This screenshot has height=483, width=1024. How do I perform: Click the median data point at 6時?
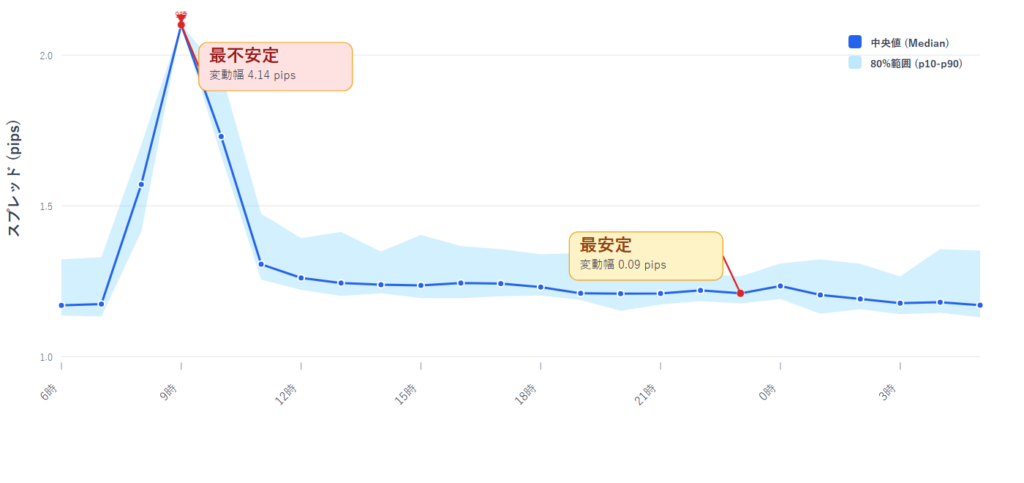(x=61, y=305)
